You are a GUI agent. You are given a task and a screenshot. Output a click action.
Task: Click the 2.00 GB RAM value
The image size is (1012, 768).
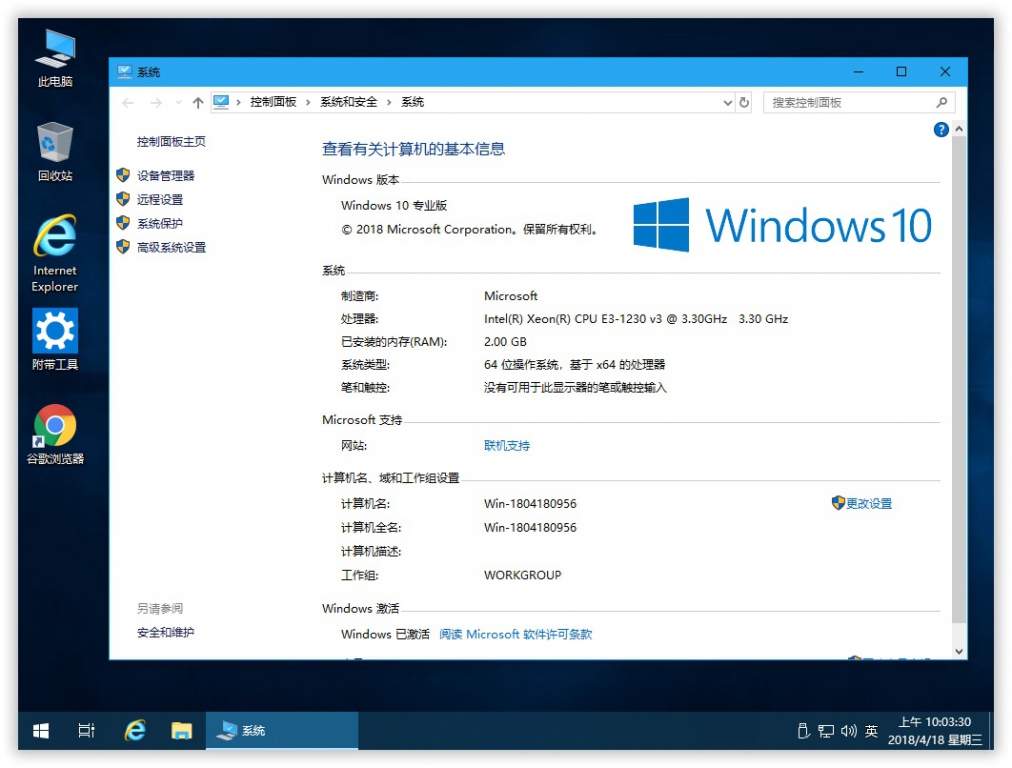coord(505,341)
